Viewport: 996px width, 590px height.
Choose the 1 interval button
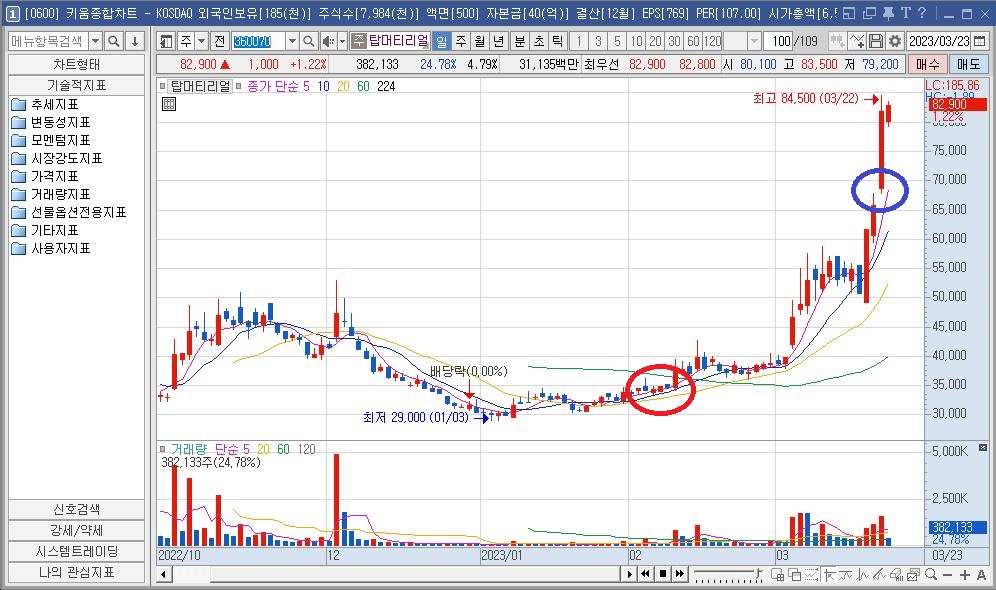tap(579, 41)
